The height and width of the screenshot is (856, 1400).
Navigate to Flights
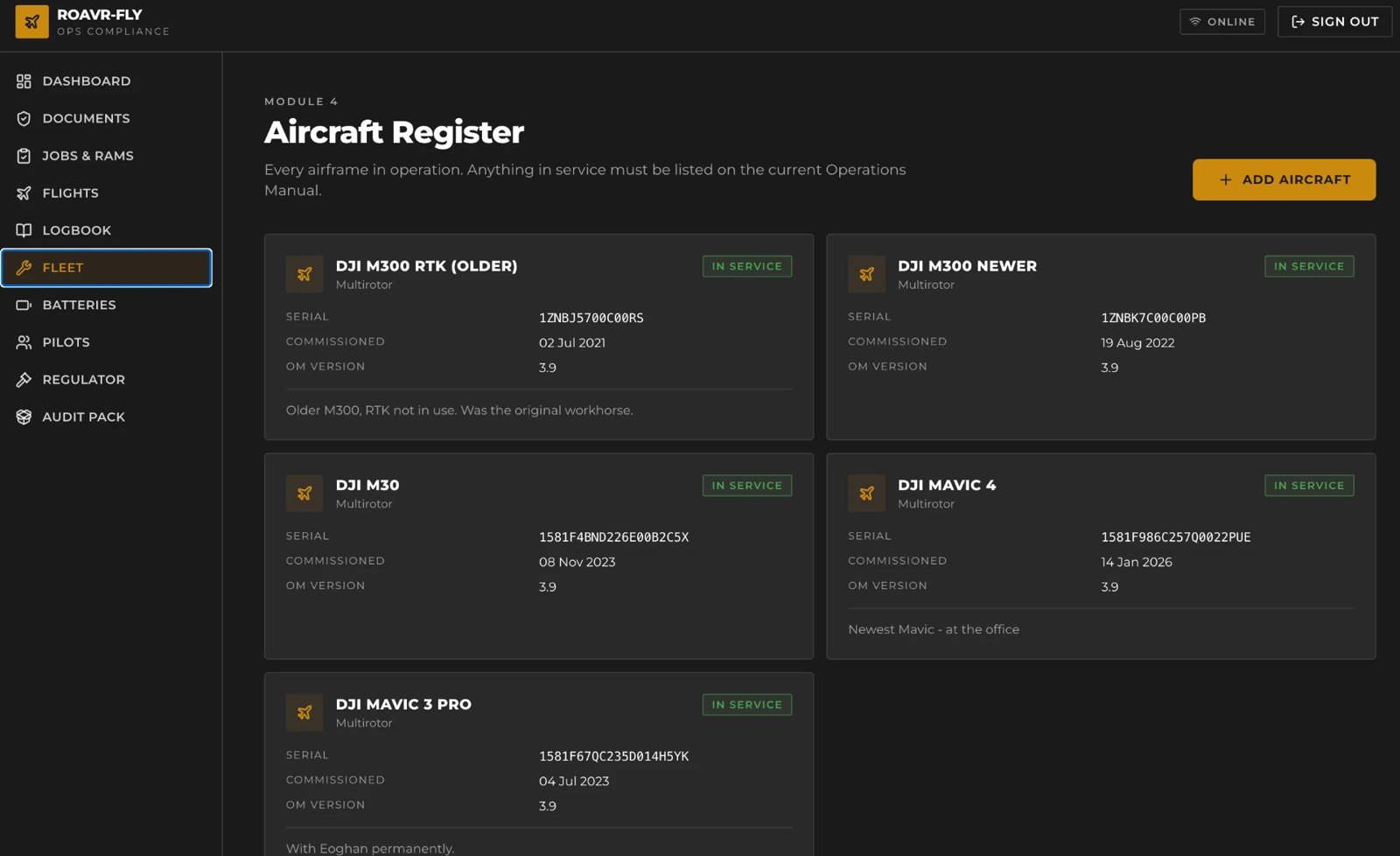pos(106,193)
